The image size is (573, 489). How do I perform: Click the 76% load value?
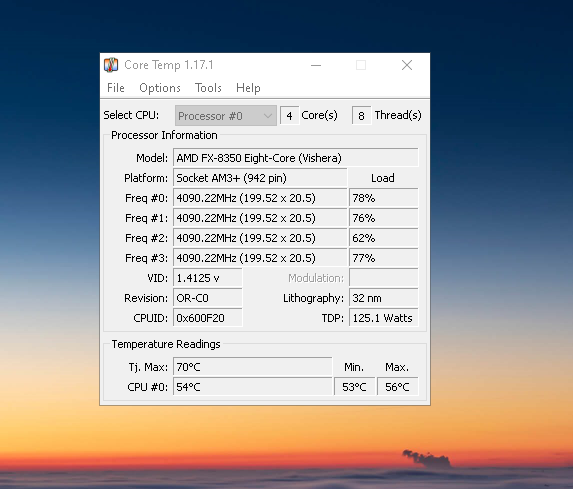pyautogui.click(x=384, y=218)
